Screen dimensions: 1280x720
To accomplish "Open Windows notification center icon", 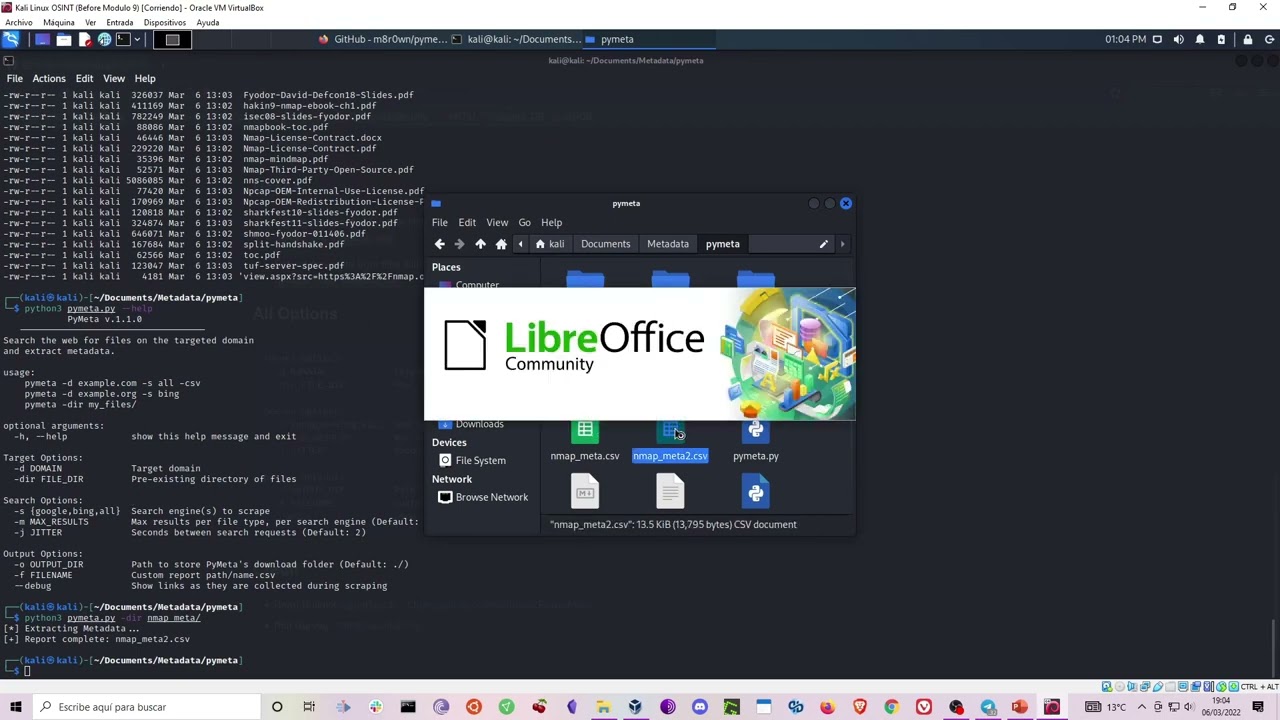I will pos(1258,707).
